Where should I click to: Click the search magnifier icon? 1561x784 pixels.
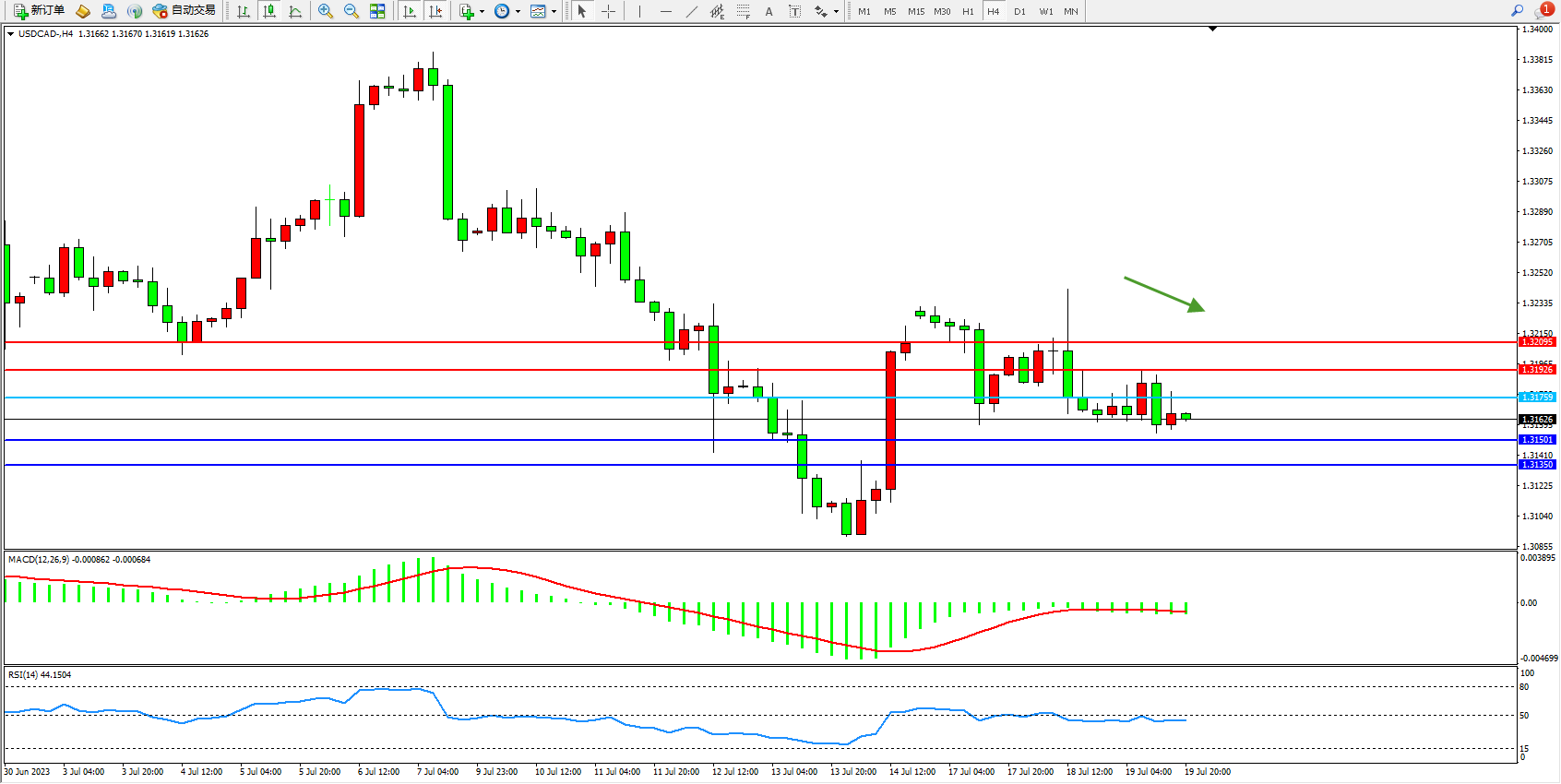click(x=1517, y=11)
